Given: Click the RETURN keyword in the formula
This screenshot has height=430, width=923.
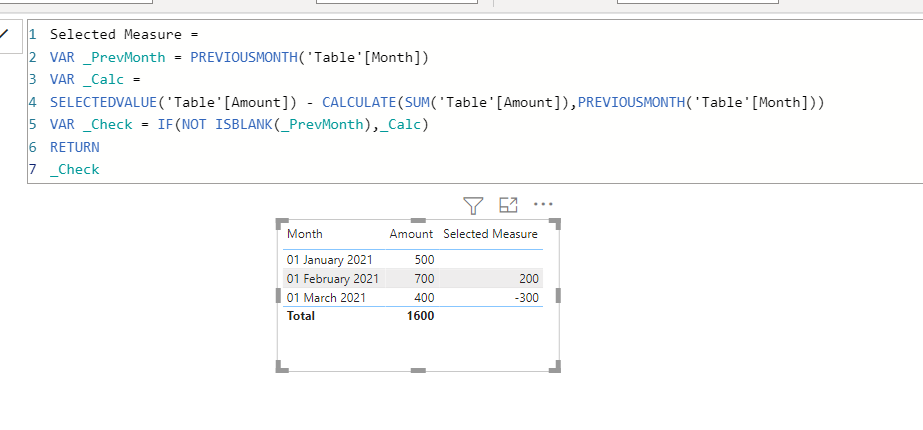Looking at the screenshot, I should point(75,147).
